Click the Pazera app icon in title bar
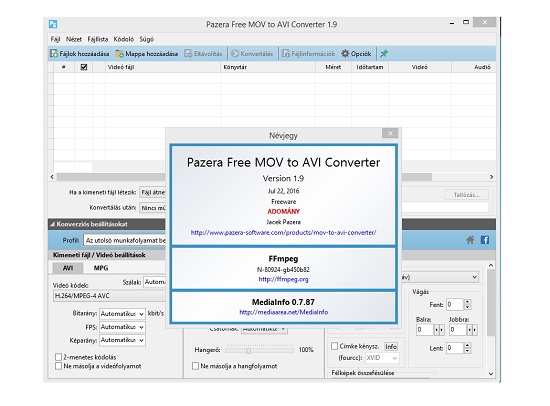Image resolution: width=550 pixels, height=406 pixels. pyautogui.click(x=53, y=24)
